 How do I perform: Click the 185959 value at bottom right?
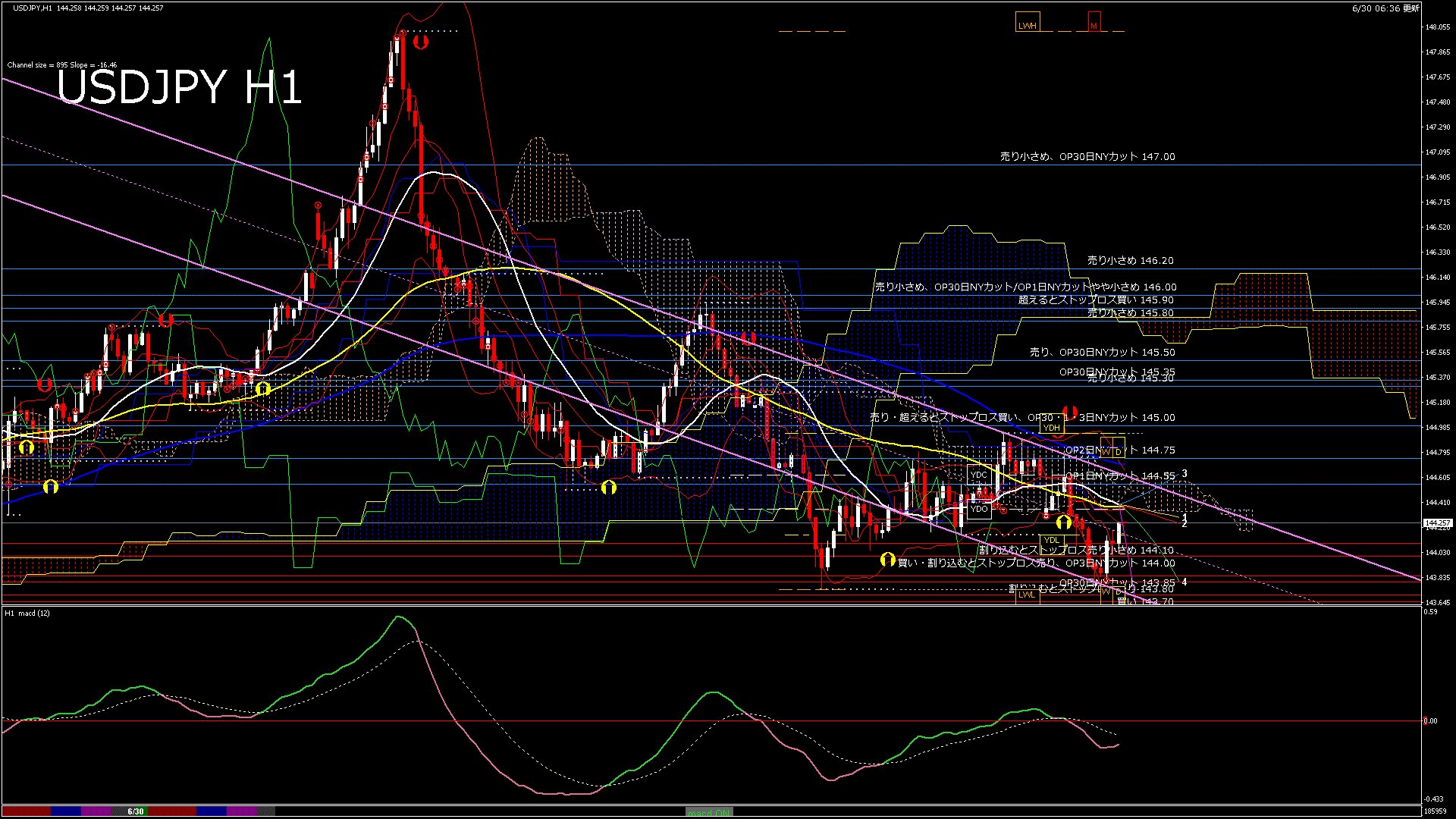1435,811
